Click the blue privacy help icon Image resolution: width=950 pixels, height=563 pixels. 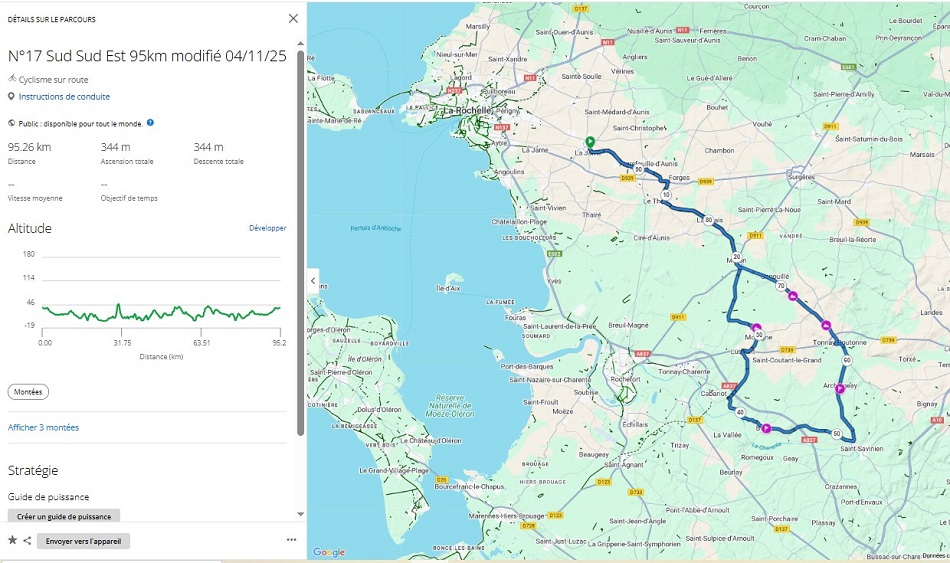pos(150,123)
